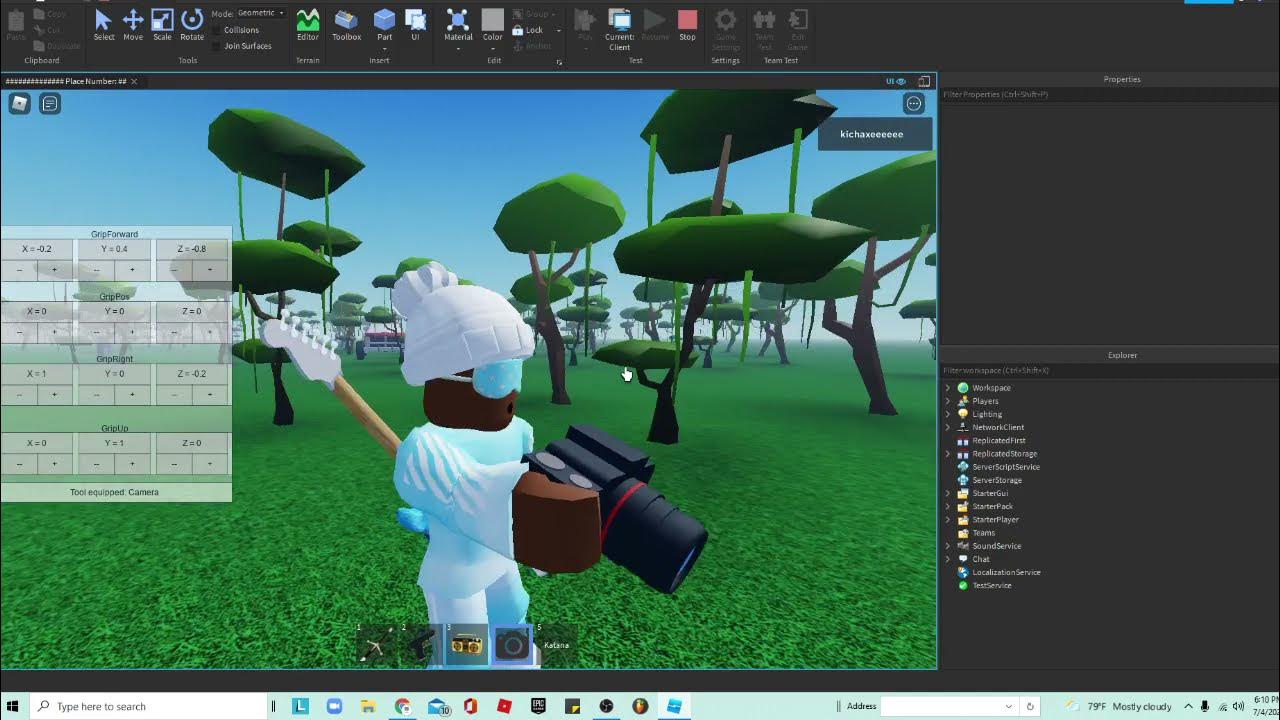Viewport: 1280px width, 720px height.
Task: Decrease GripUp Z value
Action: click(x=174, y=464)
